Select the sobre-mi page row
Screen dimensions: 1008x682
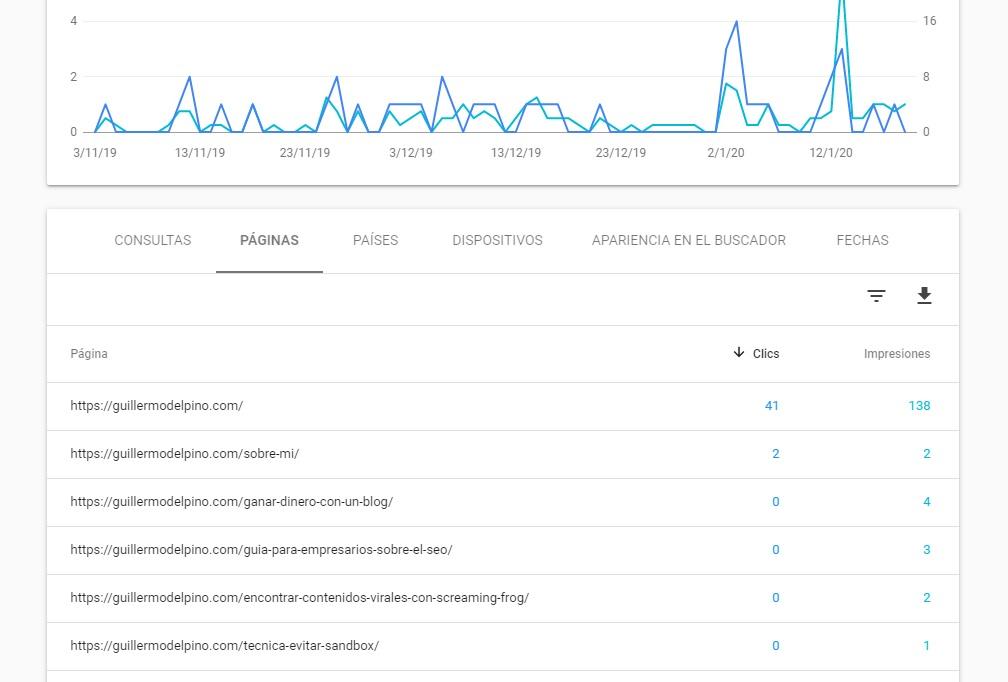click(185, 454)
